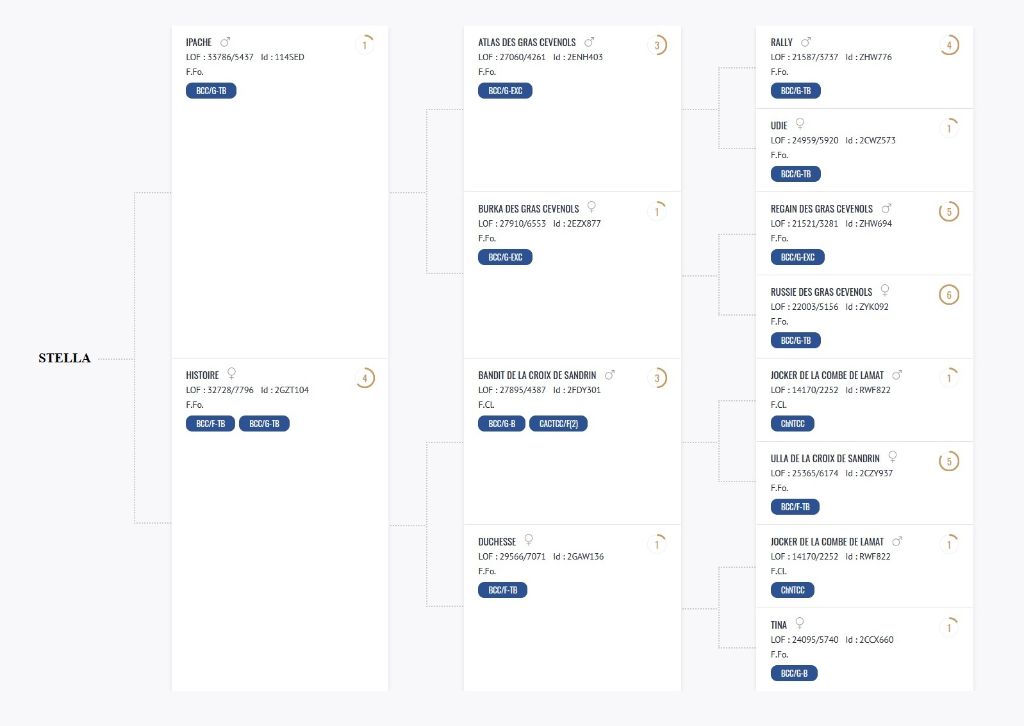The height and width of the screenshot is (726, 1024).
Task: Select the ChNTCC tag under first JOCKER card
Action: (x=792, y=424)
